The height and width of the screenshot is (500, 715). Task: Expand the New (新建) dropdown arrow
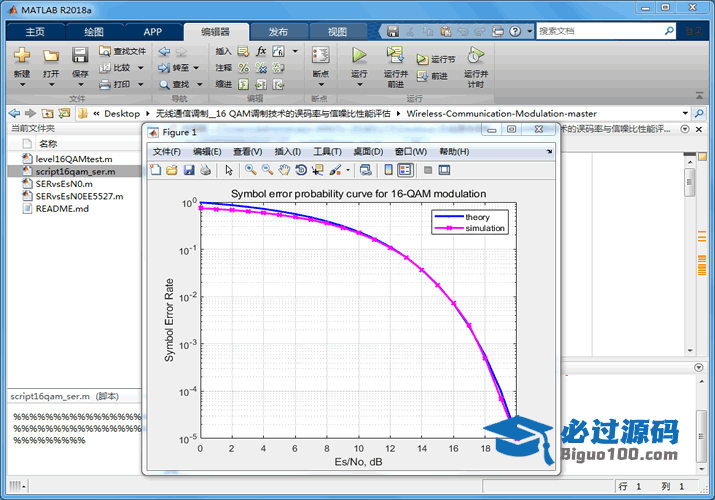pos(22,86)
